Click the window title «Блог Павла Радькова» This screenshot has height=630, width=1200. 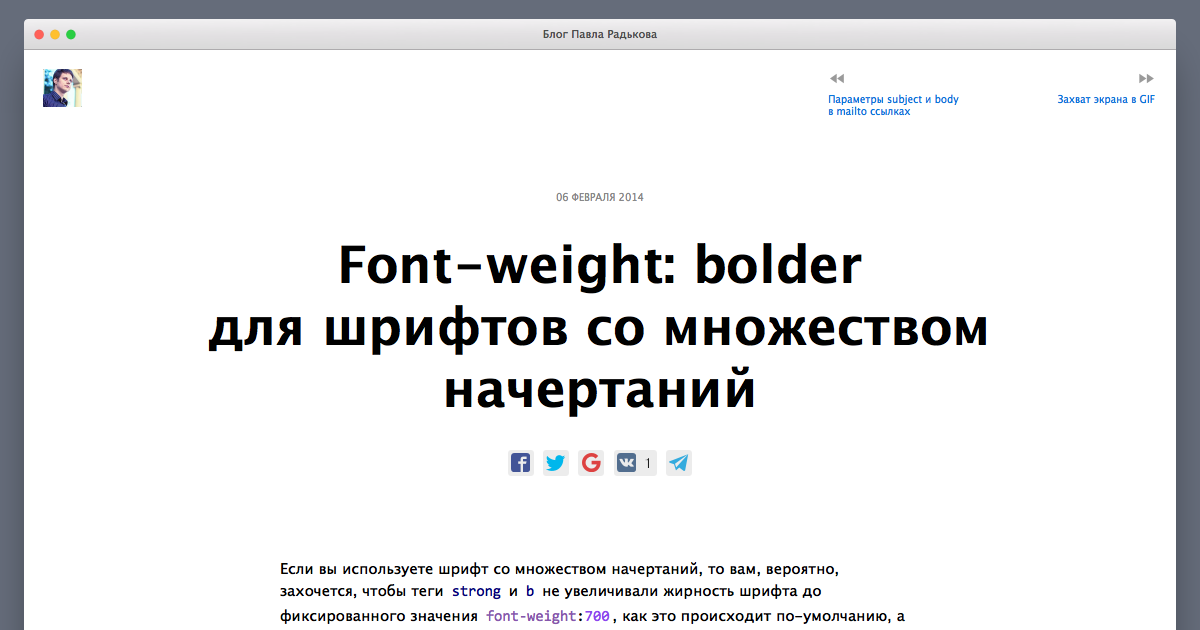tap(600, 33)
